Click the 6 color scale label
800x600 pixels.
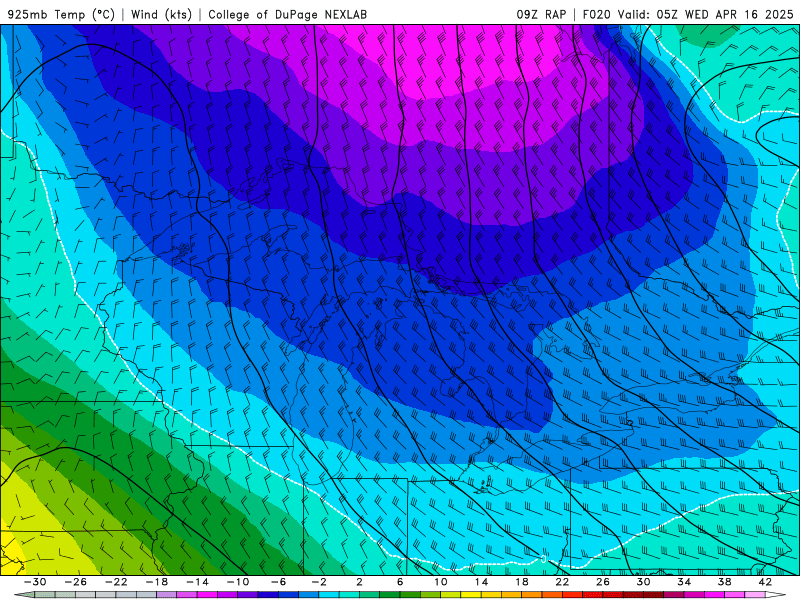pyautogui.click(x=401, y=582)
